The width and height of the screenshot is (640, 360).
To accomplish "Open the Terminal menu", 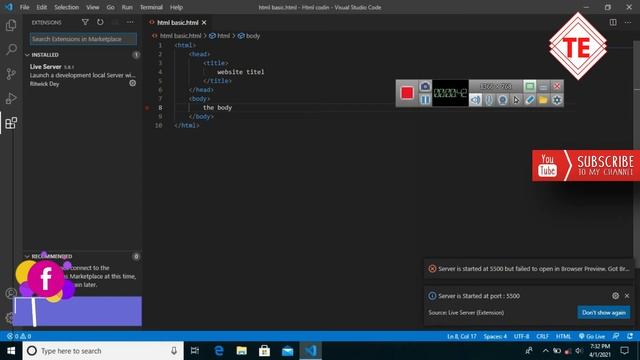I will (x=151, y=7).
